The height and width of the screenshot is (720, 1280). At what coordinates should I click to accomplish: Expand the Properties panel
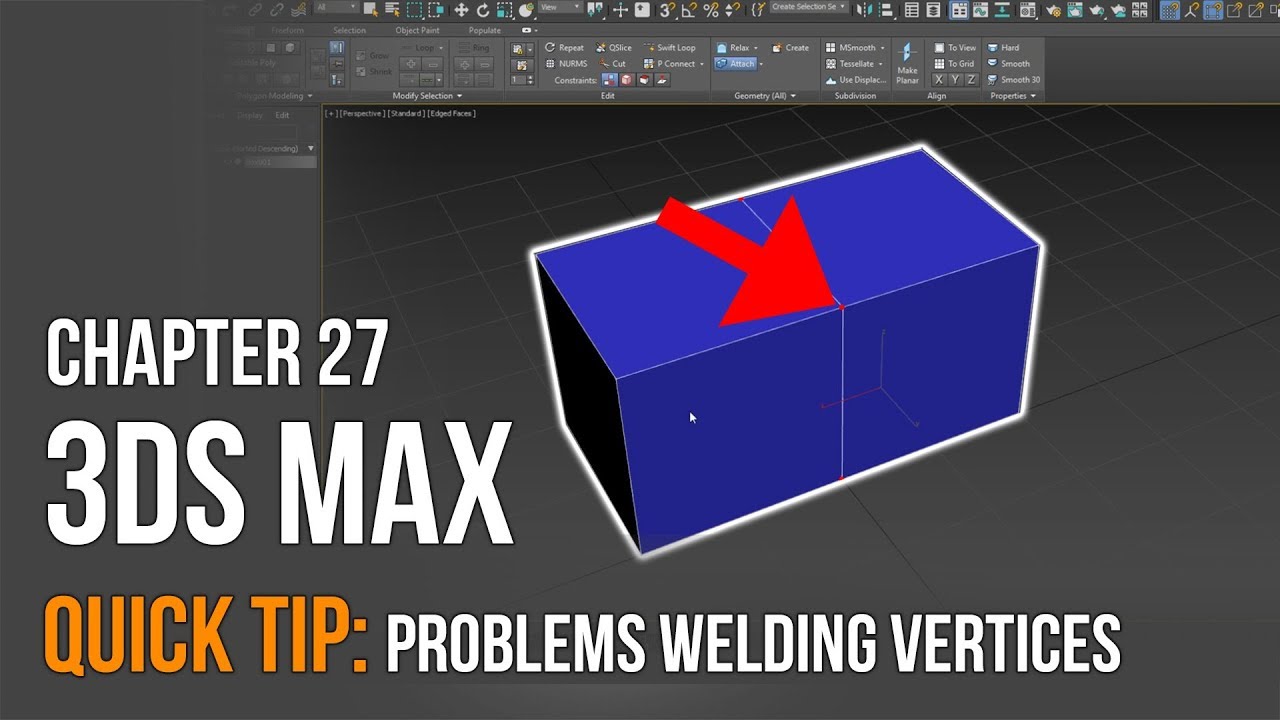click(1014, 96)
